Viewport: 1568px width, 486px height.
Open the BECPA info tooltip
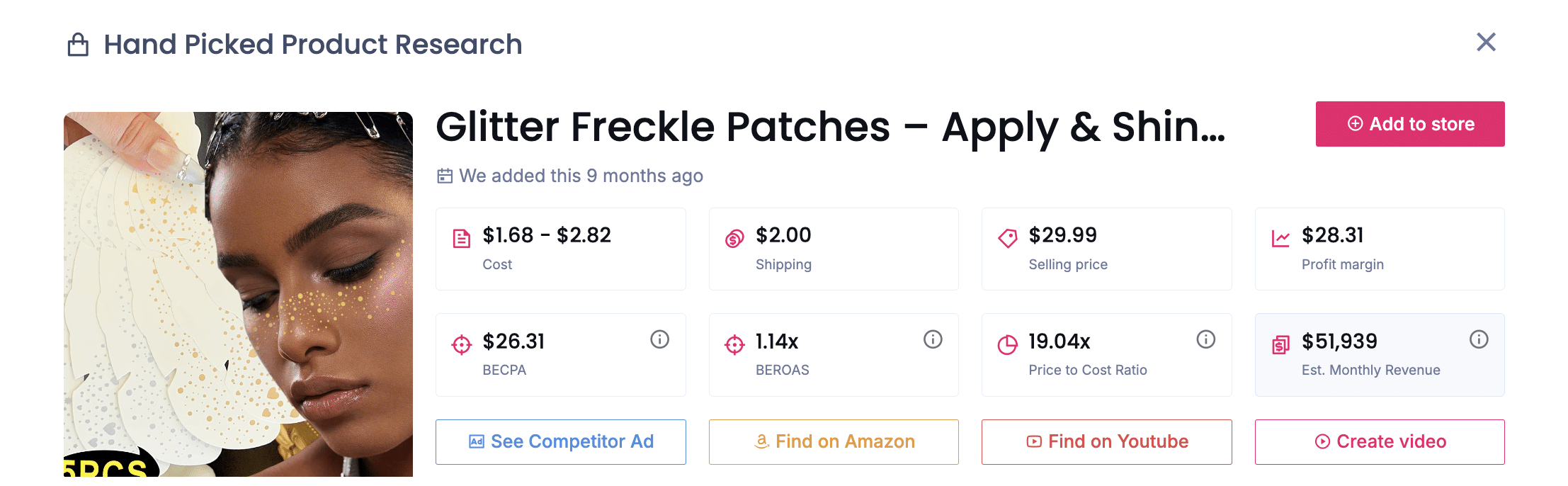click(x=659, y=339)
